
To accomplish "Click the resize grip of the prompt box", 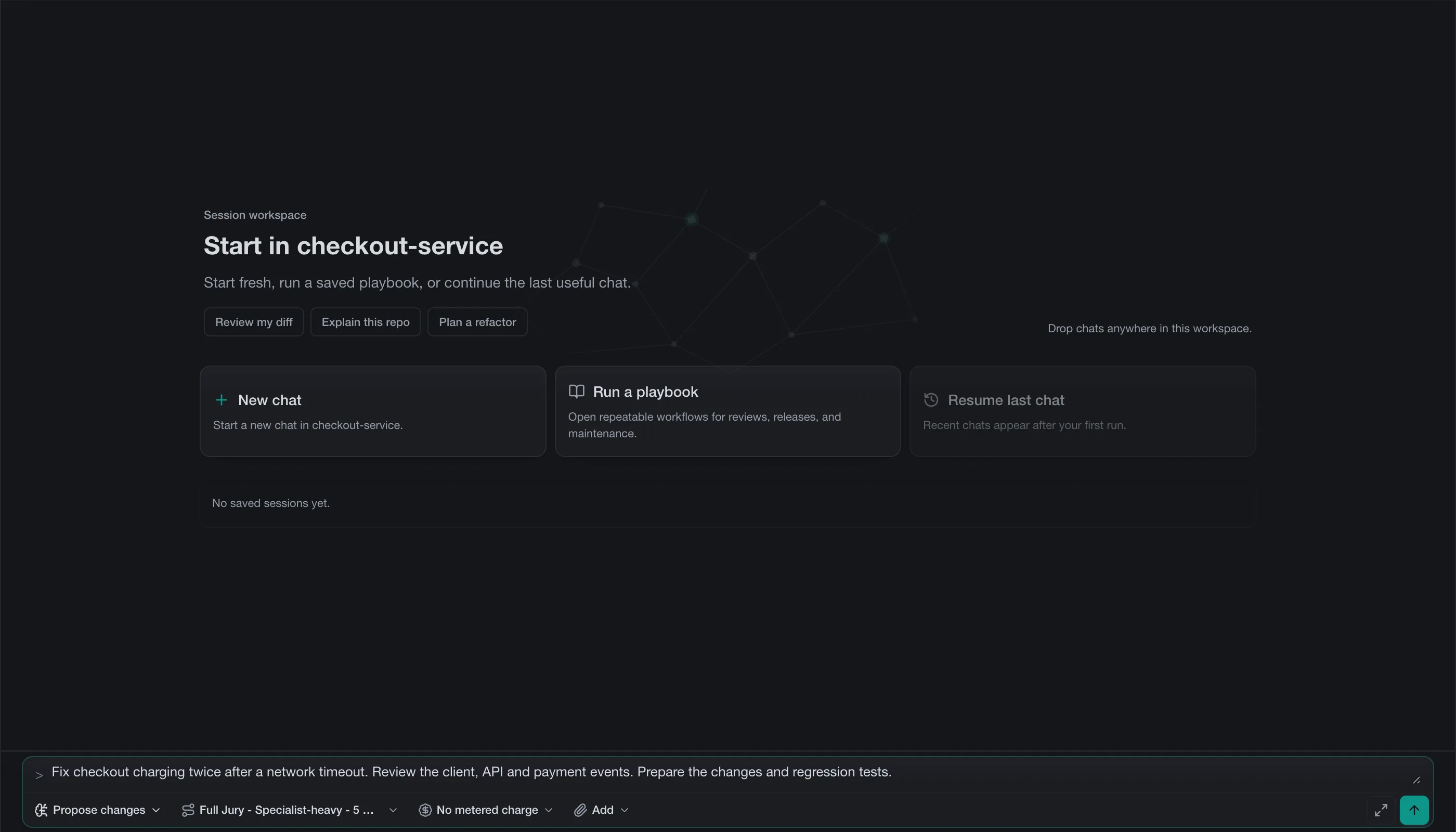I will pyautogui.click(x=1416, y=780).
